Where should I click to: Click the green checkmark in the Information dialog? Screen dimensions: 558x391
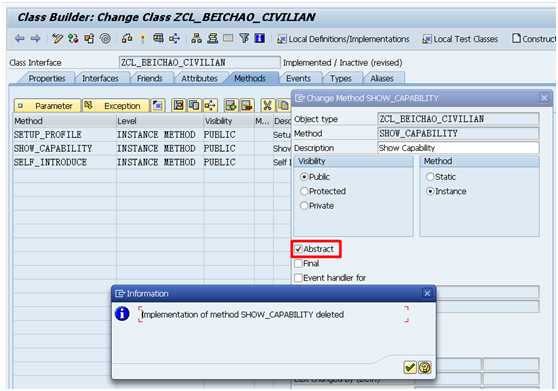(410, 367)
